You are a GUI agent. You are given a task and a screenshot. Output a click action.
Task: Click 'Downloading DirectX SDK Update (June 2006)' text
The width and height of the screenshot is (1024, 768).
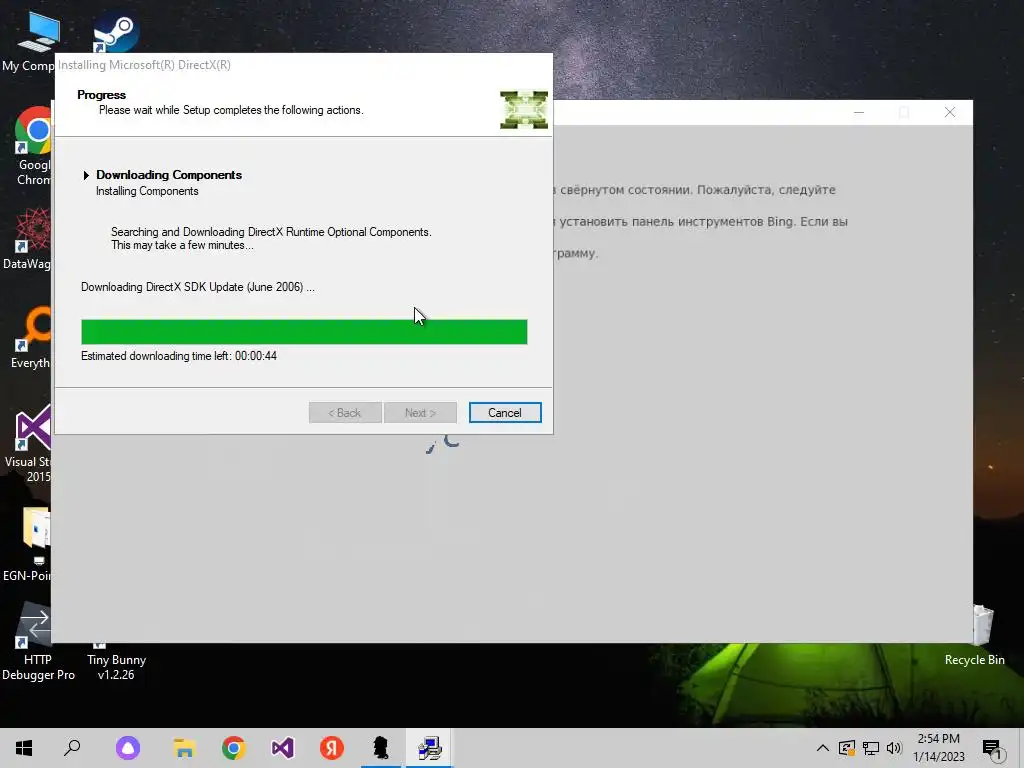[x=197, y=287]
